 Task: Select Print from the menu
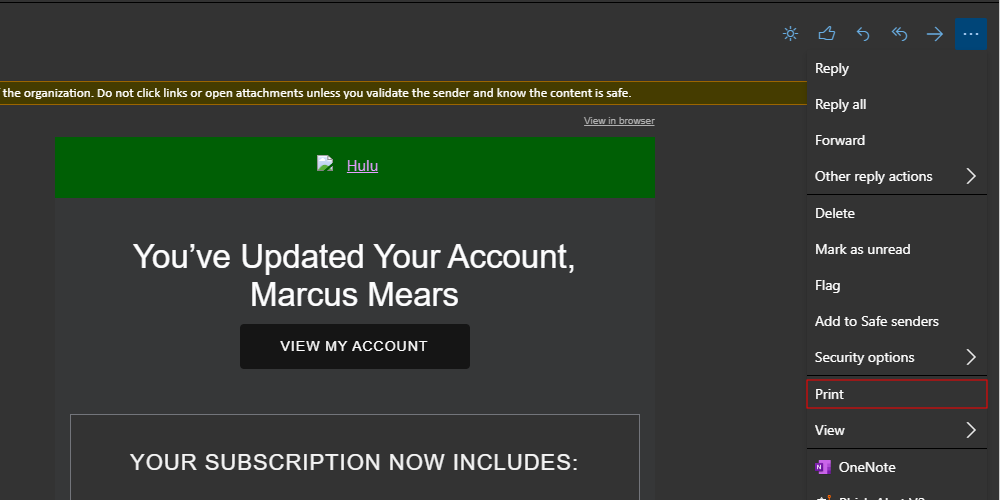(830, 394)
